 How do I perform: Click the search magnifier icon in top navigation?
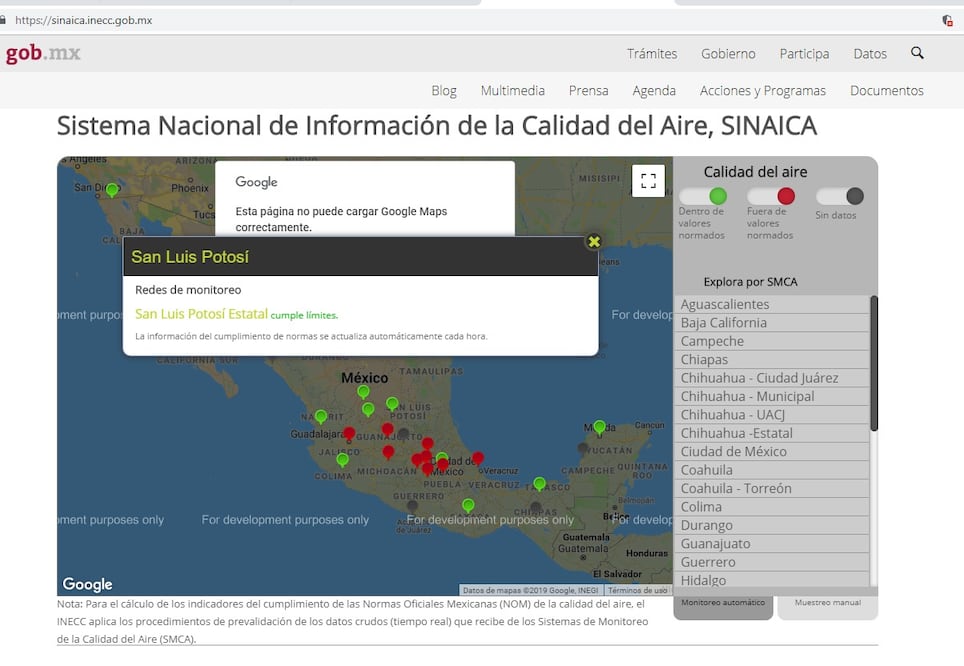coord(917,53)
